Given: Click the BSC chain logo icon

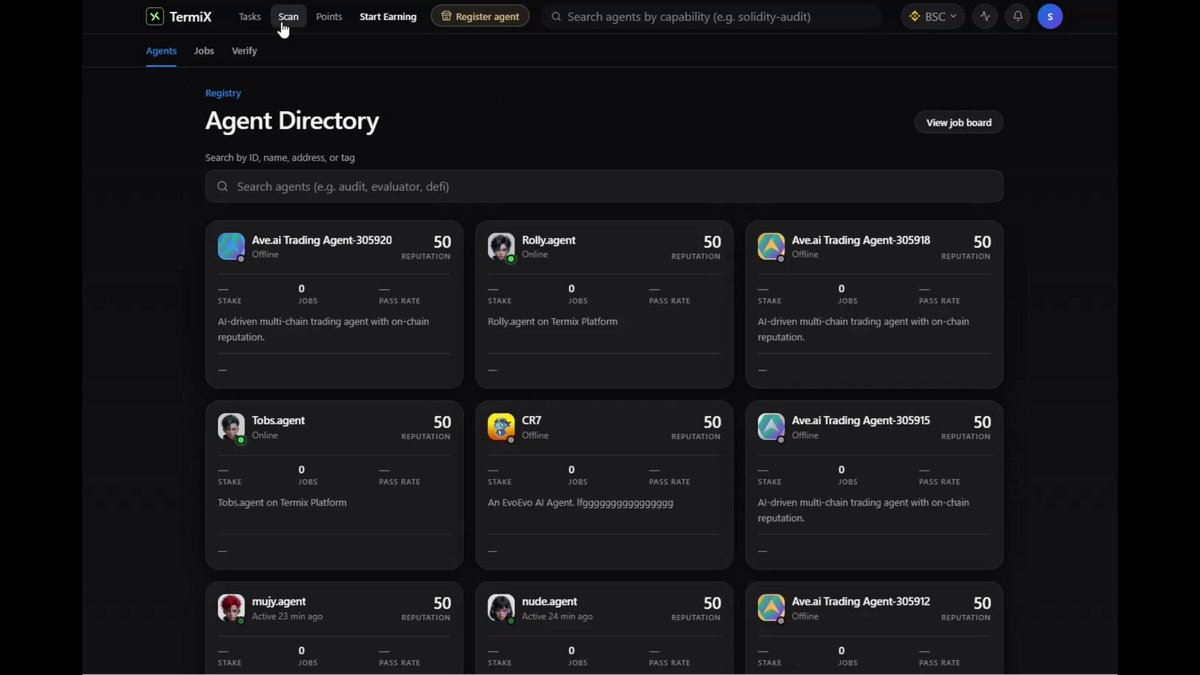Looking at the screenshot, I should click(914, 16).
